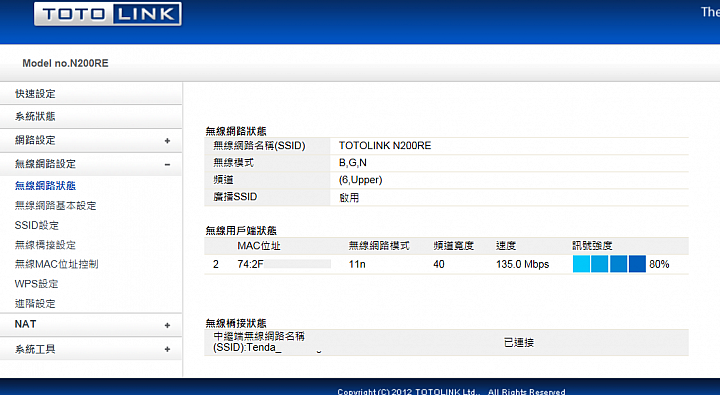Screen dimensions: 720x395
Task: Expand 網路設定 with plus icon
Action: tap(167, 141)
